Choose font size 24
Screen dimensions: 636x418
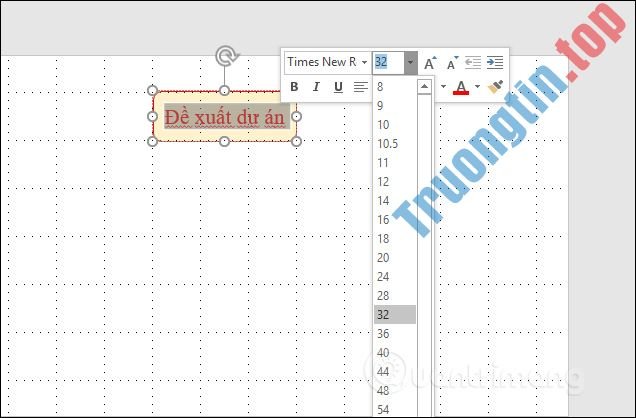coord(395,277)
